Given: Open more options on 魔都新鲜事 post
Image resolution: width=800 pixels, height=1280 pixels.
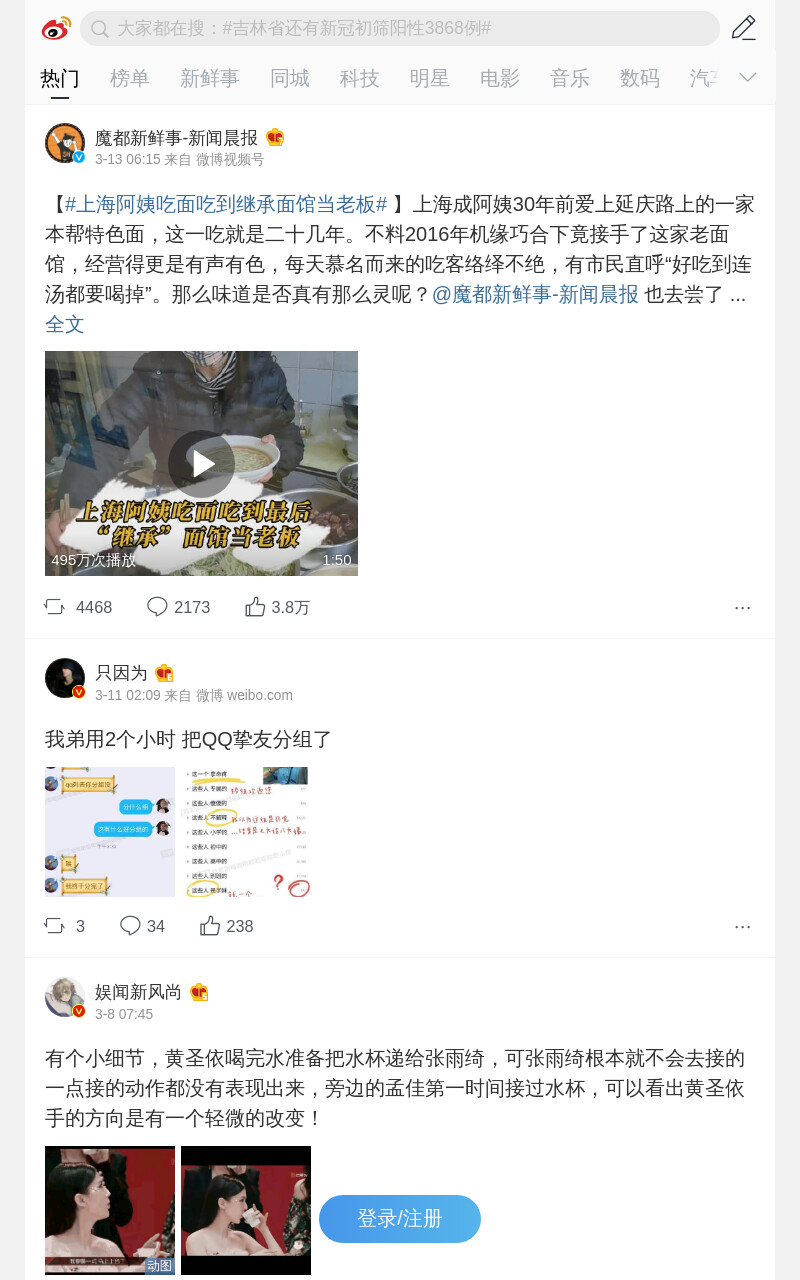Looking at the screenshot, I should tap(742, 607).
